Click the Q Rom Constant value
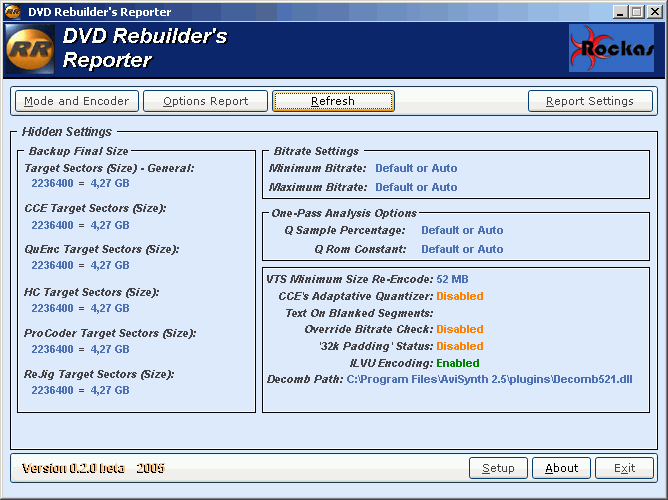The image size is (668, 500). point(462,249)
